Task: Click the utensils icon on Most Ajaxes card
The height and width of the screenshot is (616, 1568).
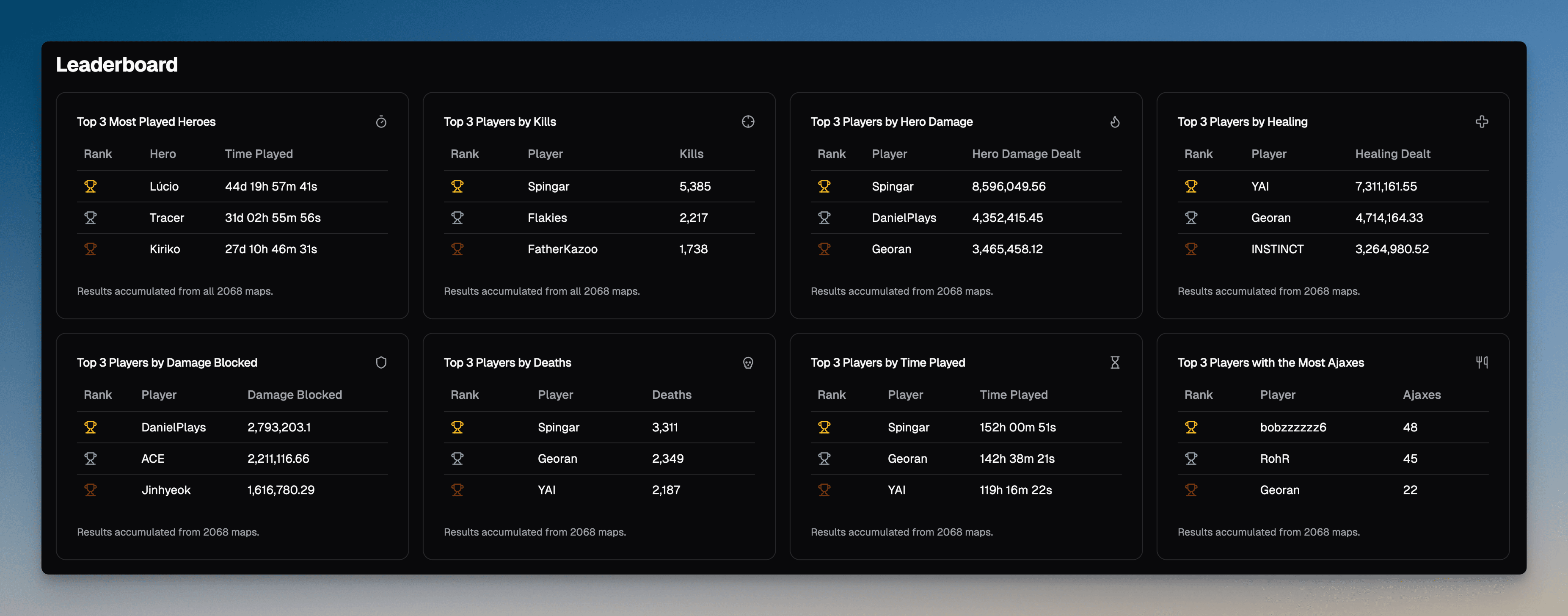Action: coord(1482,363)
